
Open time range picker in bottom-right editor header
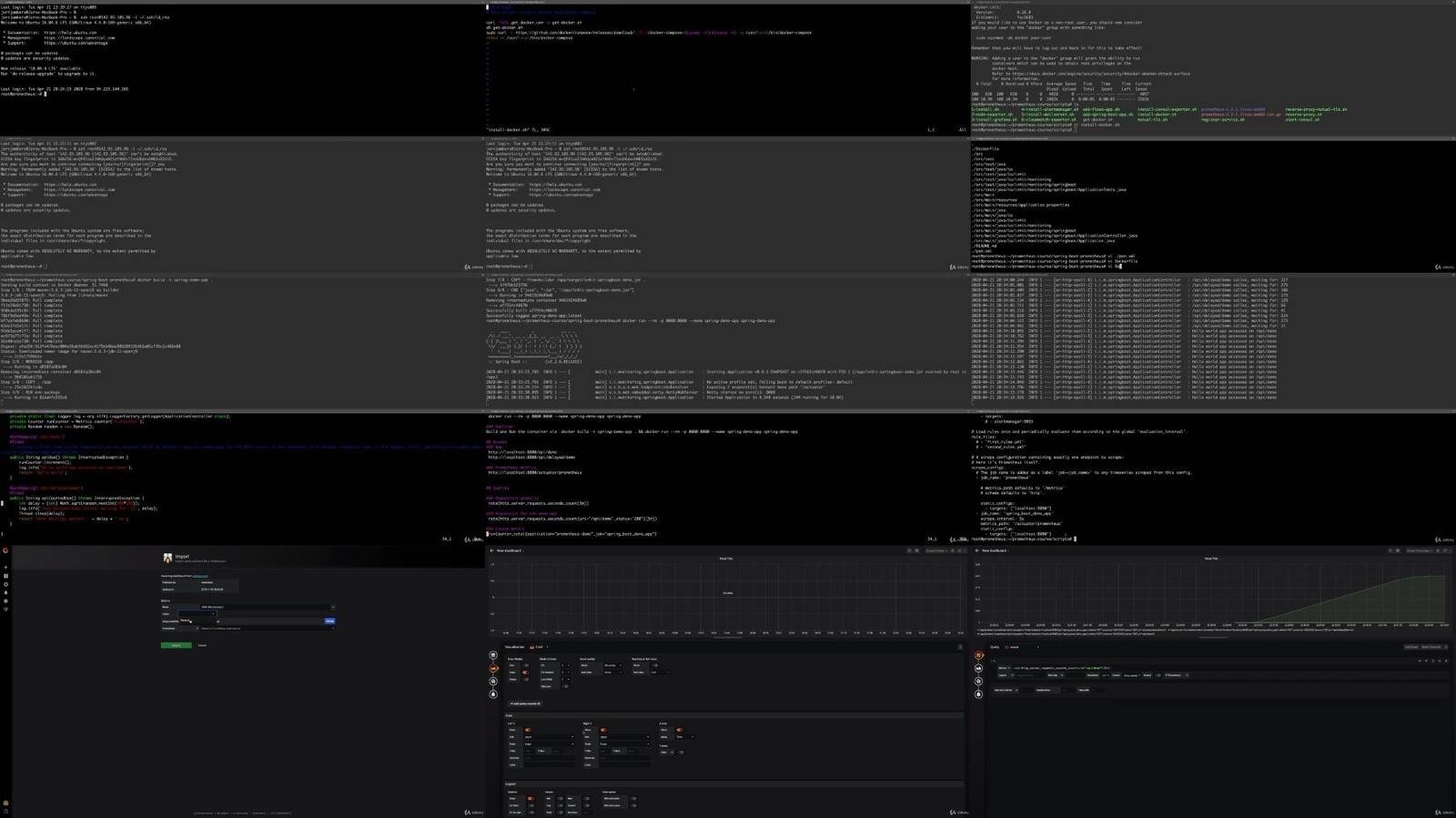pos(1419,550)
